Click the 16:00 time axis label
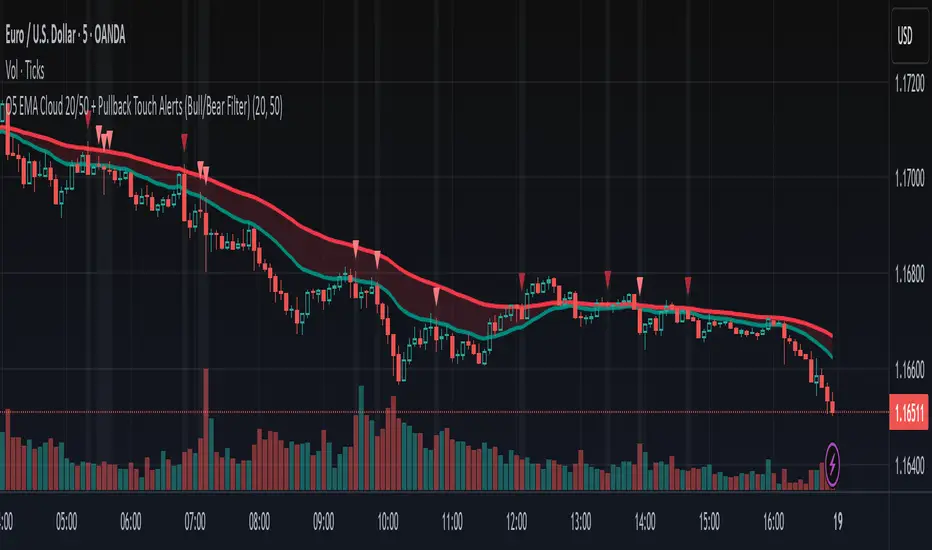932x550 pixels. (773, 520)
